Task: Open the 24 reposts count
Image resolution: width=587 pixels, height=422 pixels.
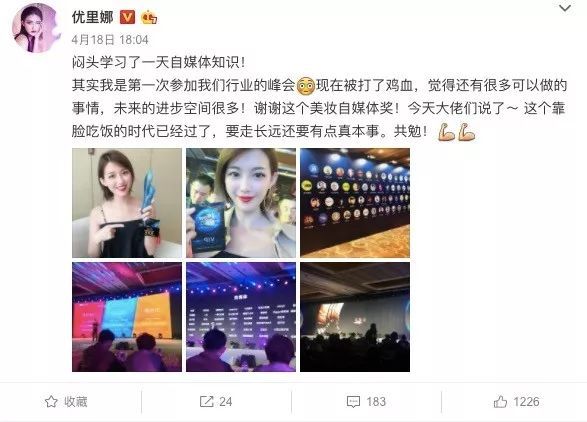Action: point(225,402)
